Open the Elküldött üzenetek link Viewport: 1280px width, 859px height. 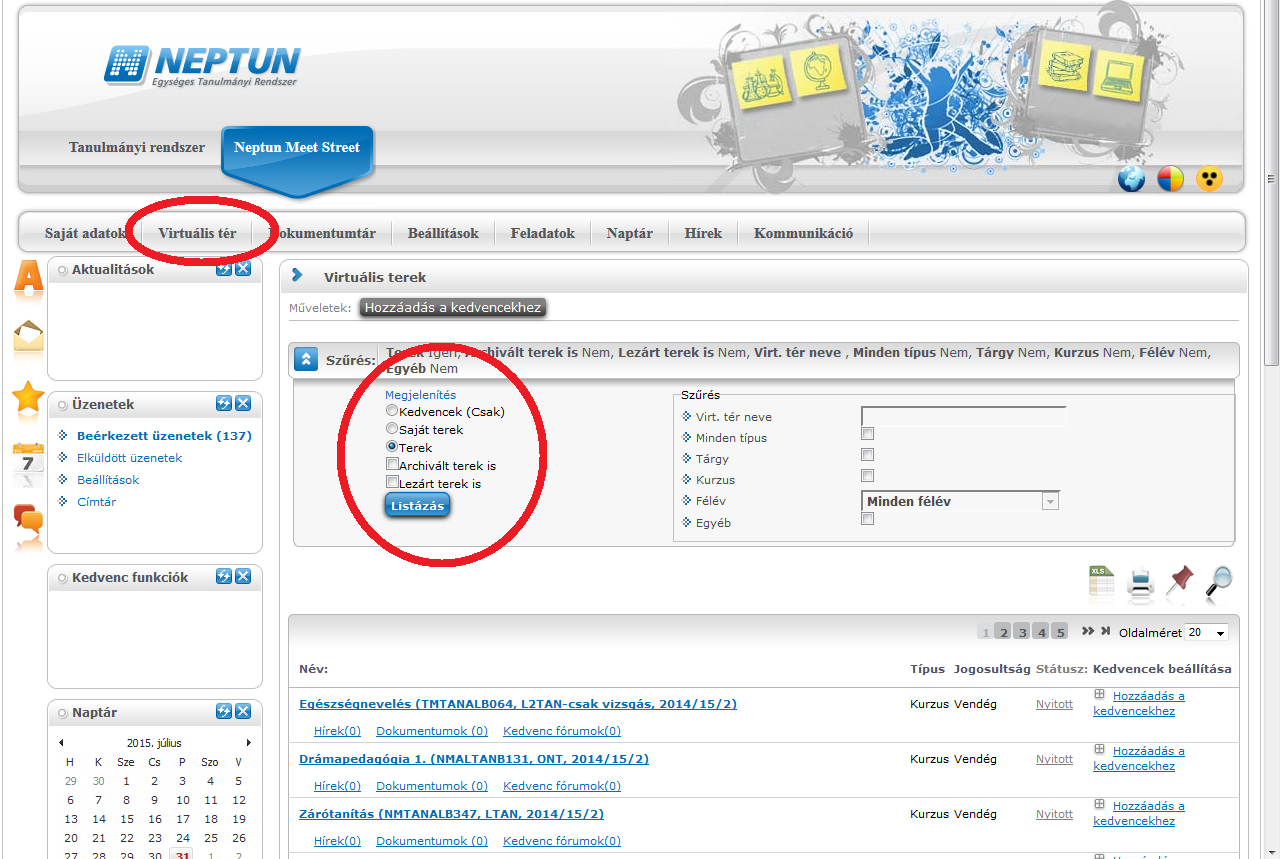[129, 458]
